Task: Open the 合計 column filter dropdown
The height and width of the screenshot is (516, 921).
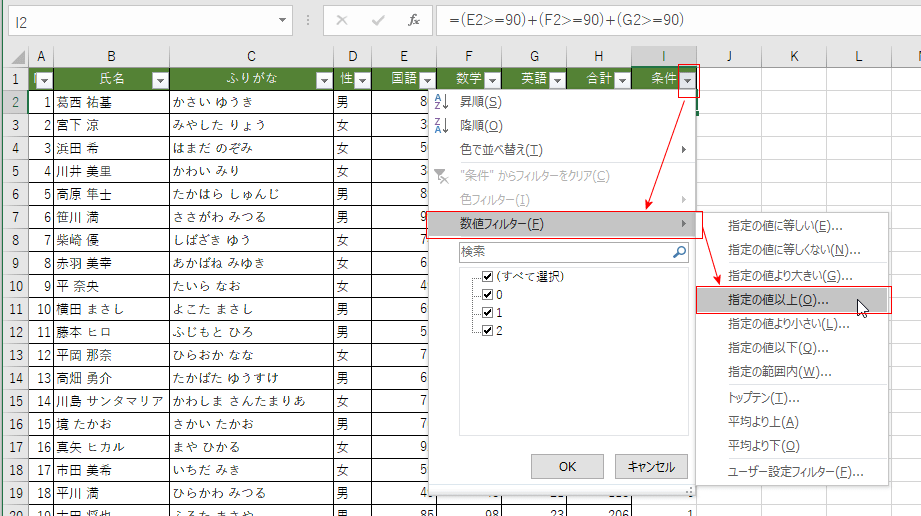Action: point(622,81)
